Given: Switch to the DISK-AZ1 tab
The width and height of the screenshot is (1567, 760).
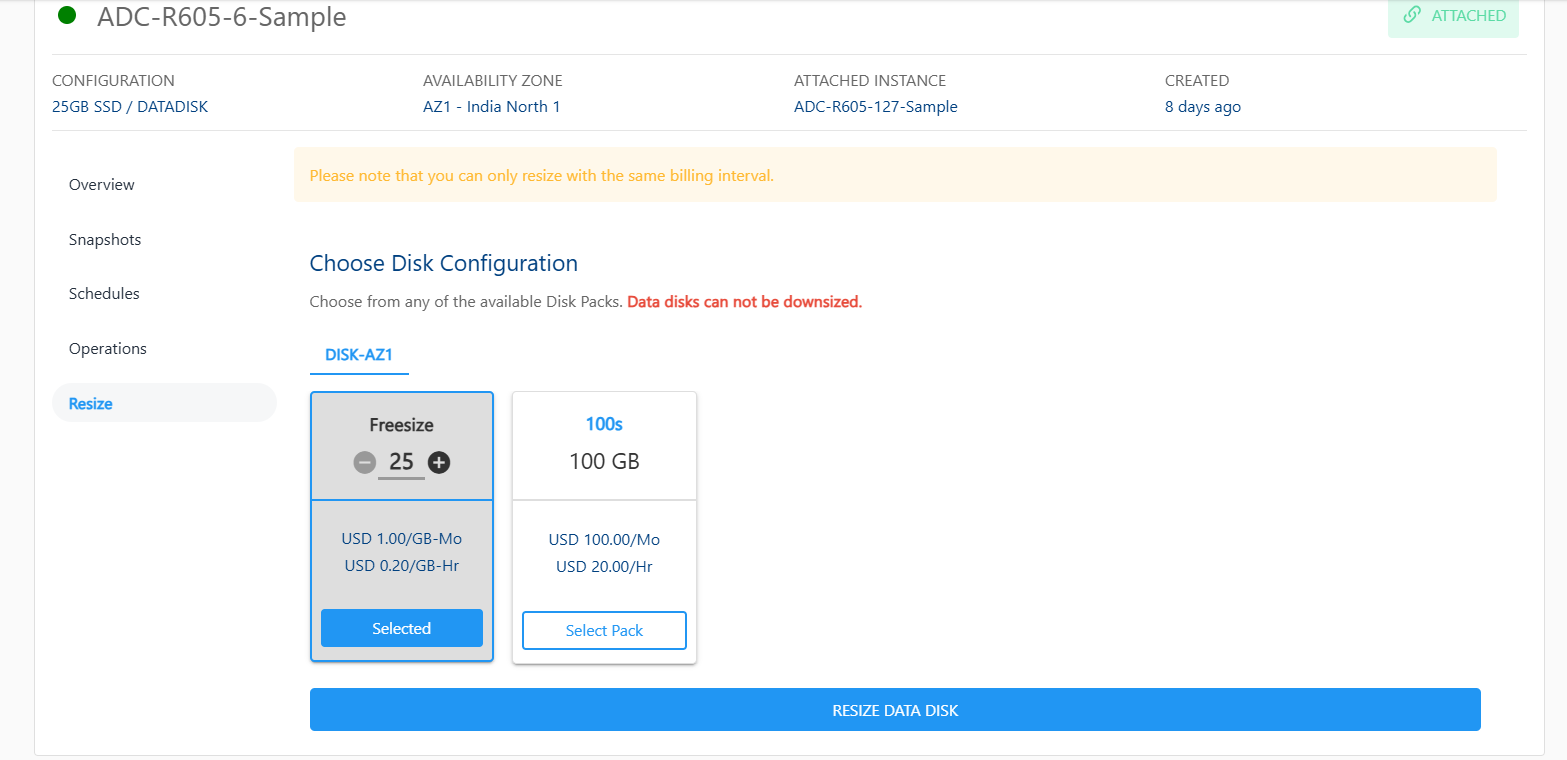Looking at the screenshot, I should click(359, 355).
